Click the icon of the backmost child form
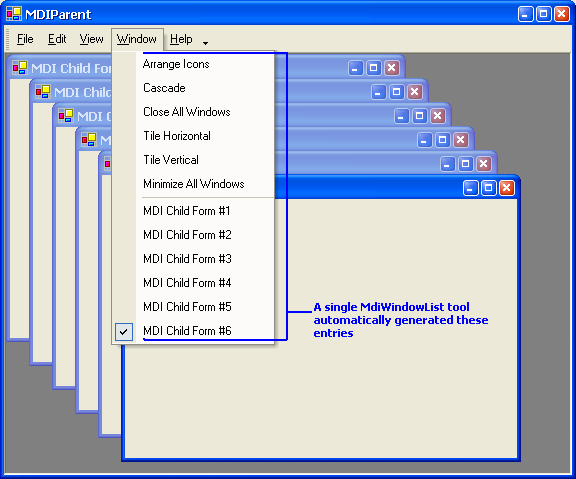The image size is (576, 479). (x=20, y=68)
